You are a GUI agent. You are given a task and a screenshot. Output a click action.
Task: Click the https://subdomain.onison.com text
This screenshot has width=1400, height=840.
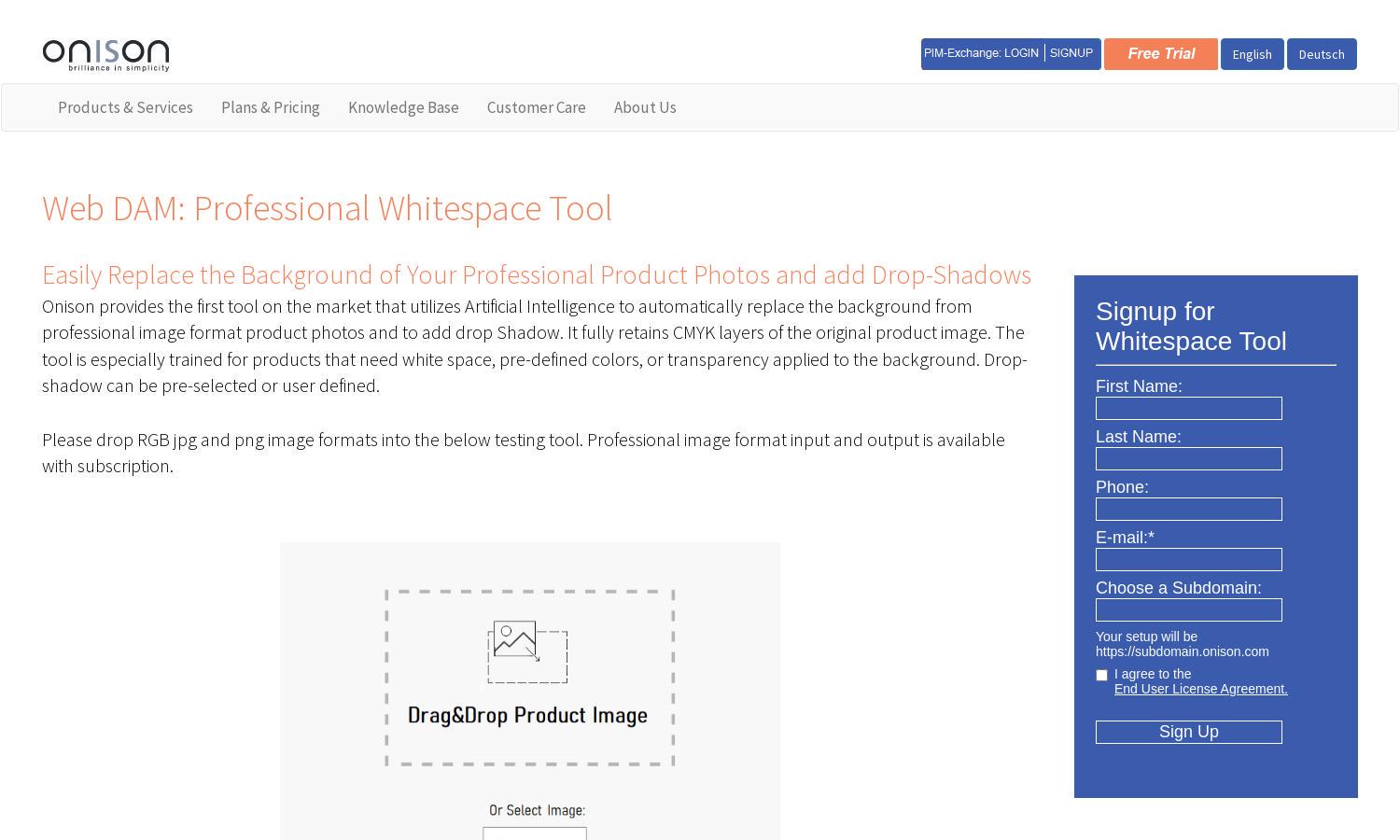(1182, 651)
